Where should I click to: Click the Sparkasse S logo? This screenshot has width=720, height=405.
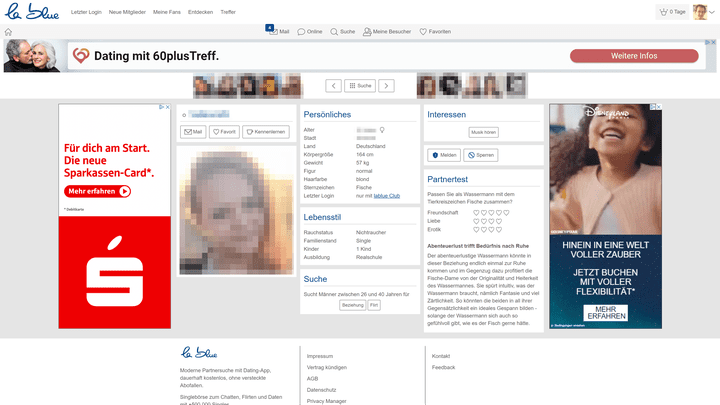[x=115, y=272]
